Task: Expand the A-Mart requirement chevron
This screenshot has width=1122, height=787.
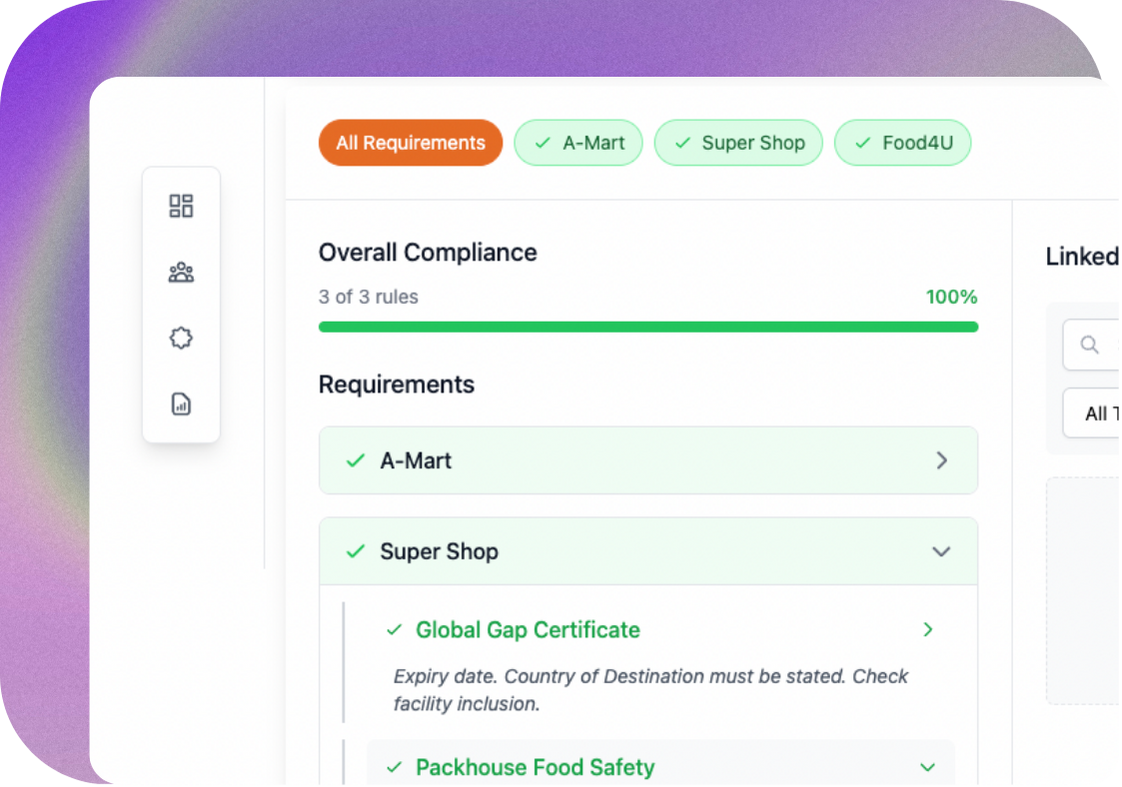Action: 942,461
